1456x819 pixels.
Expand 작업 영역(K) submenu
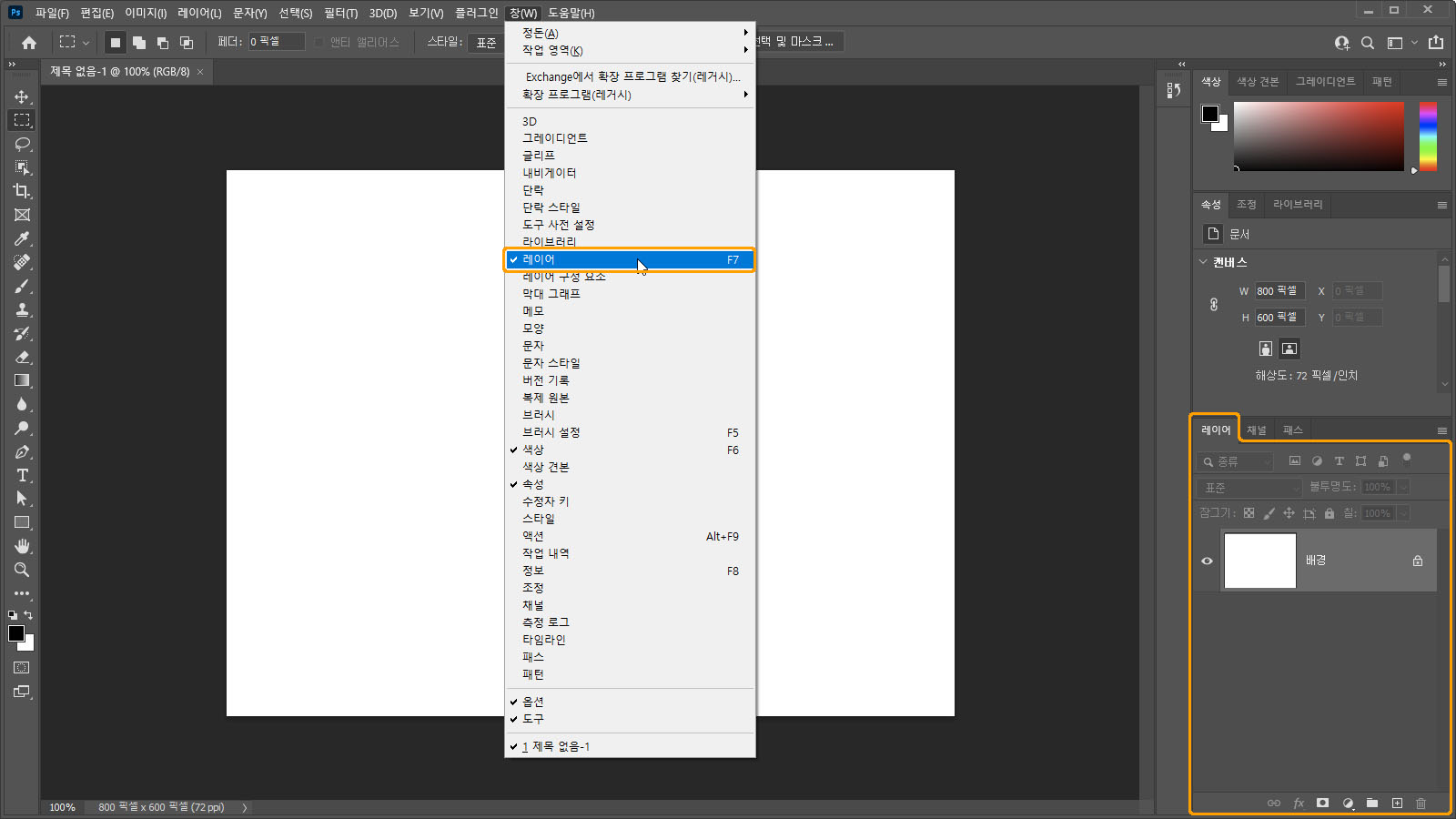[x=630, y=50]
